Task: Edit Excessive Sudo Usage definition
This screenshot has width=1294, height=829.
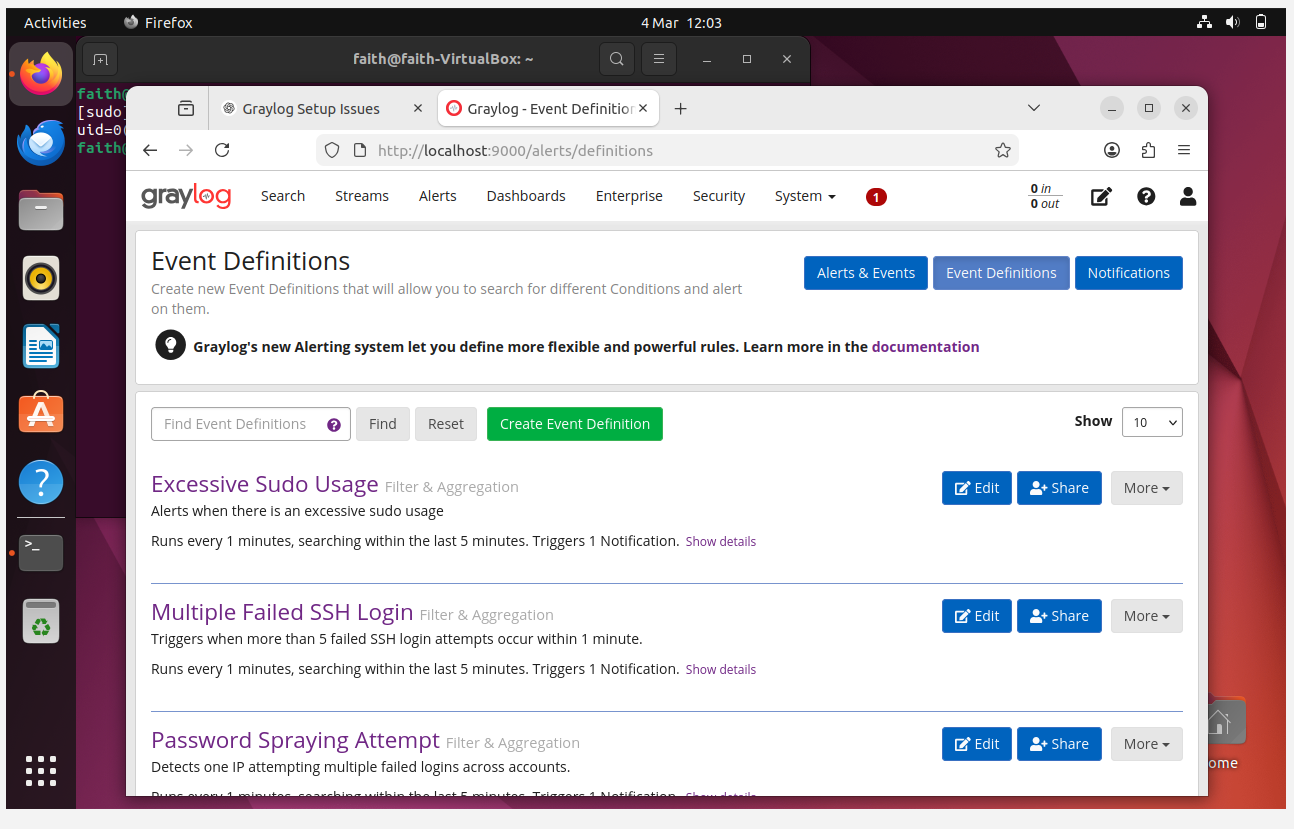Action: 977,488
